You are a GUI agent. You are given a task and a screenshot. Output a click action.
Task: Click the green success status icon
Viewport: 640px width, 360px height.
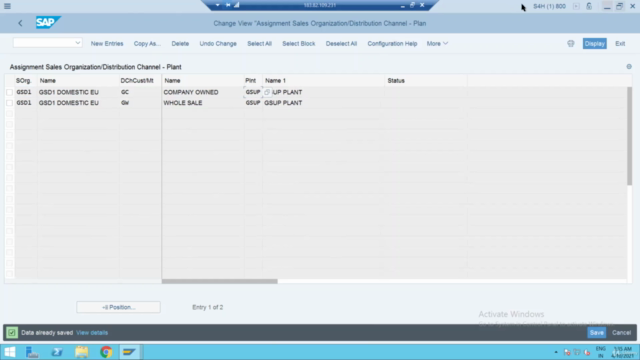12,333
